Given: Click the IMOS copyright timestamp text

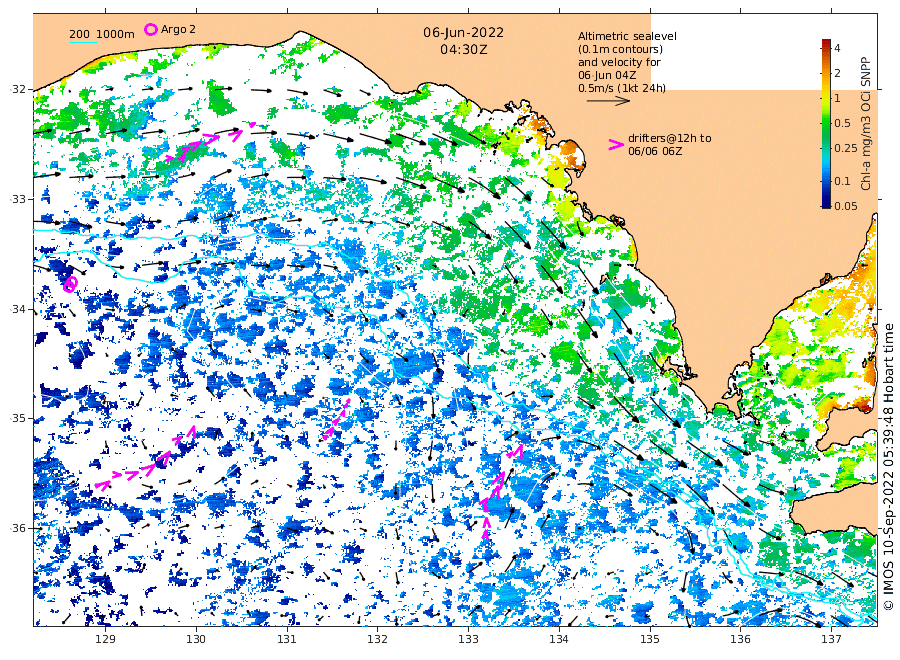Looking at the screenshot, I should coord(889,467).
